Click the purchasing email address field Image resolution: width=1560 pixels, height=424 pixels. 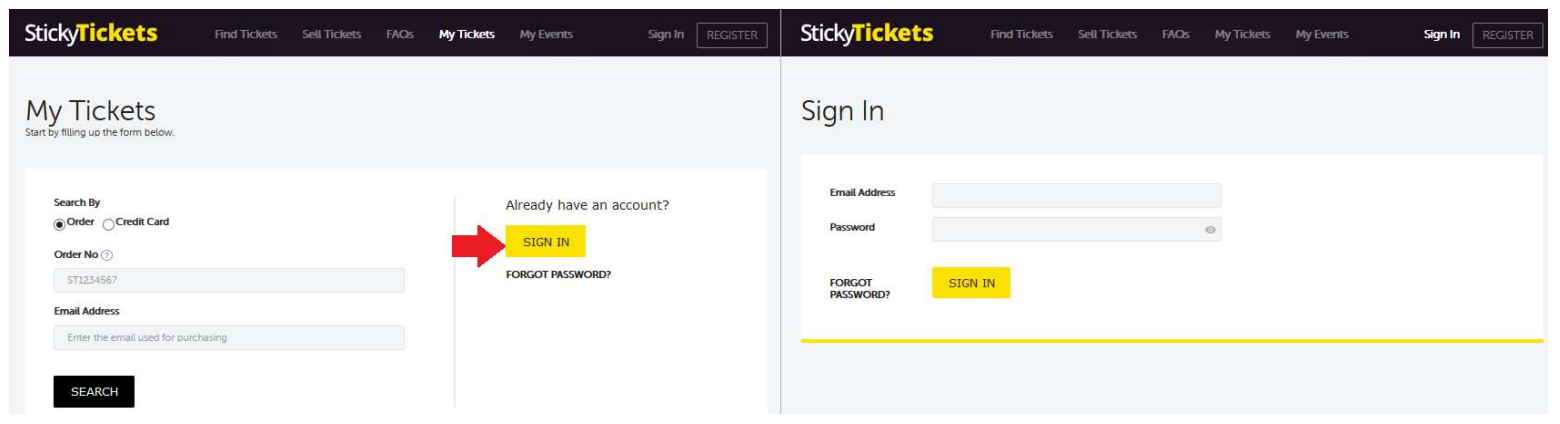[x=229, y=338]
